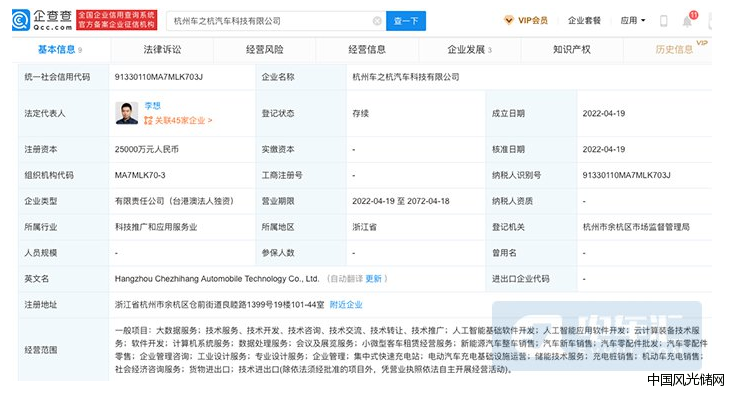The width and height of the screenshot is (733, 410).
Task: Click the related companies icon beside 关联45家企业
Action: (148, 121)
